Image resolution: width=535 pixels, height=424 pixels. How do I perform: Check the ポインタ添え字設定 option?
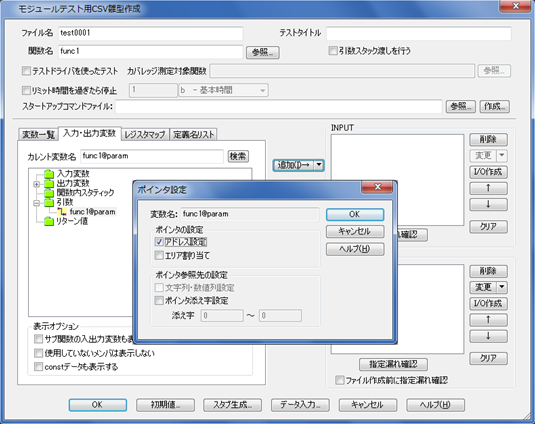pos(159,301)
